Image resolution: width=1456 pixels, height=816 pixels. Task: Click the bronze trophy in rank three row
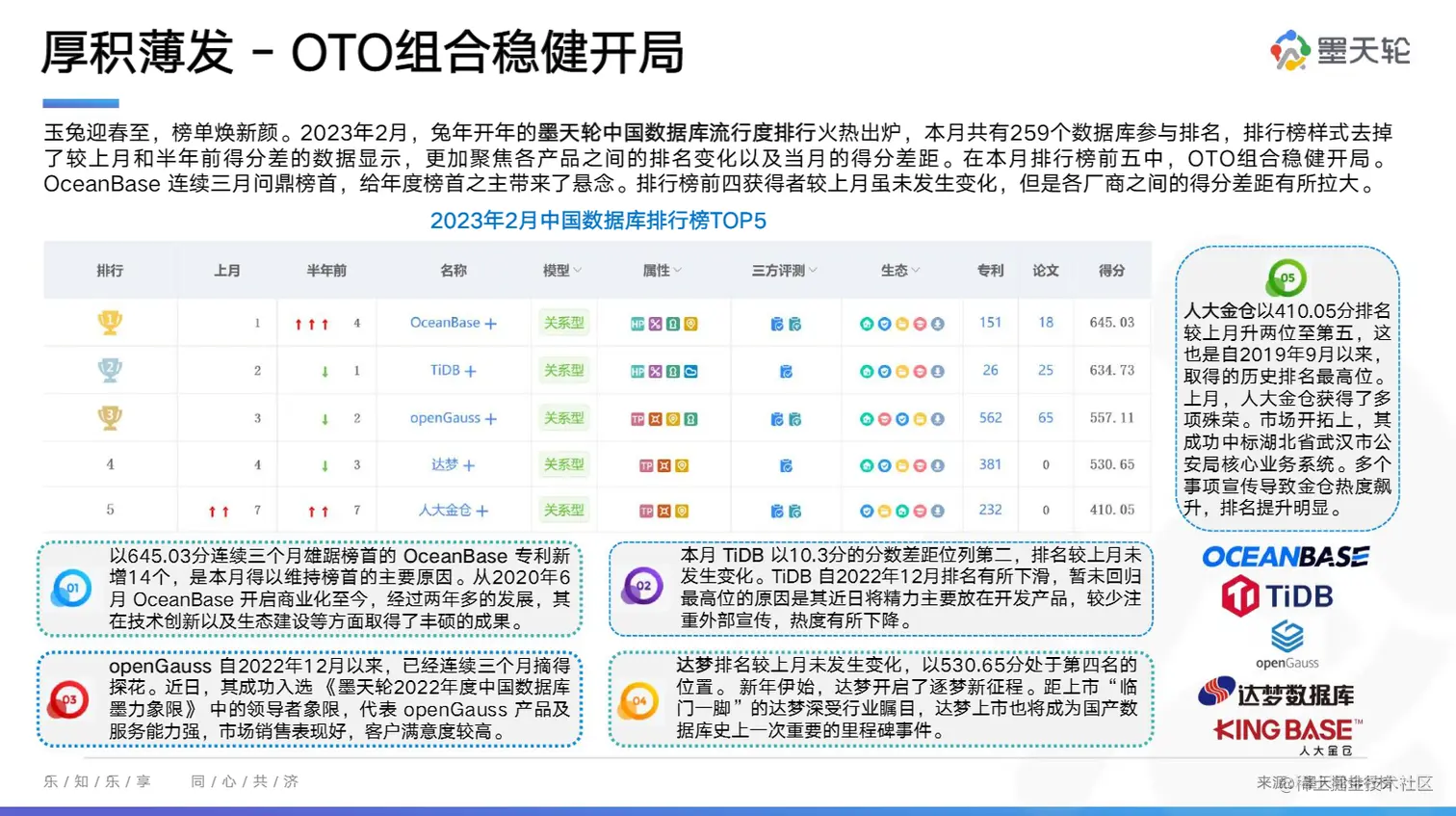click(x=110, y=417)
